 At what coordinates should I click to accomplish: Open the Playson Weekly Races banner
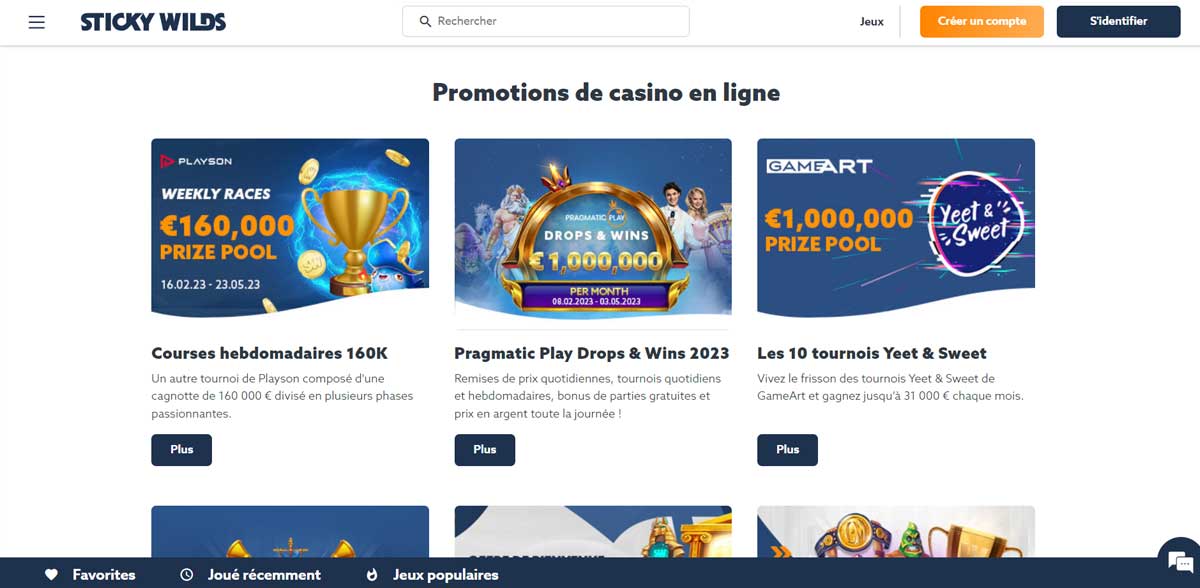click(290, 227)
